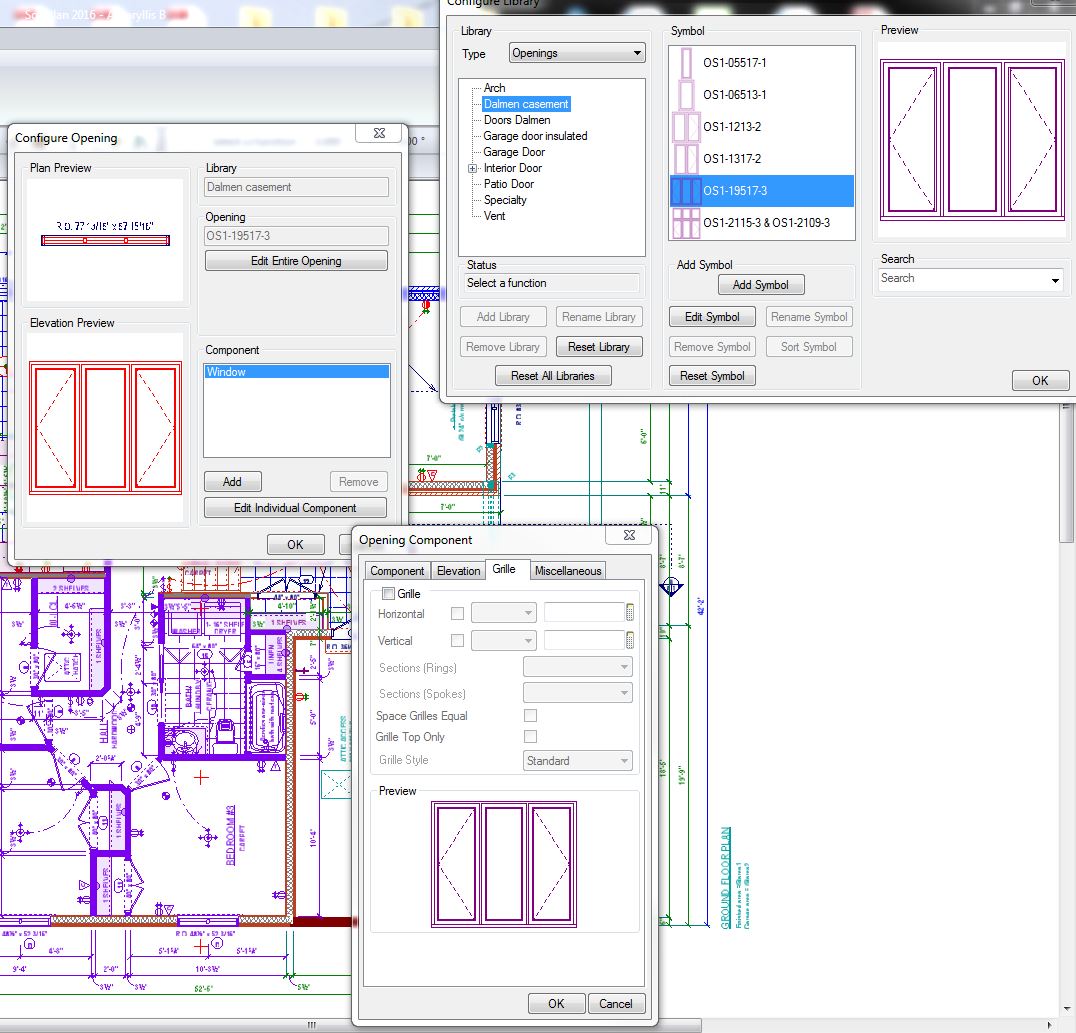
Task: Switch to the Component tab
Action: click(397, 570)
